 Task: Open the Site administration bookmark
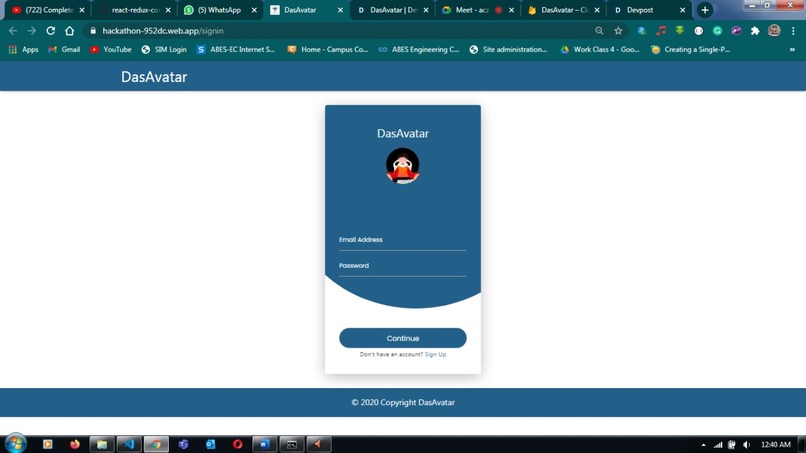509,49
